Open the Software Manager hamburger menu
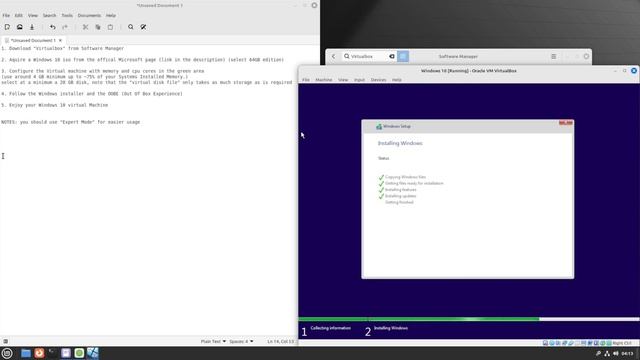The width and height of the screenshot is (640, 360). [553, 56]
